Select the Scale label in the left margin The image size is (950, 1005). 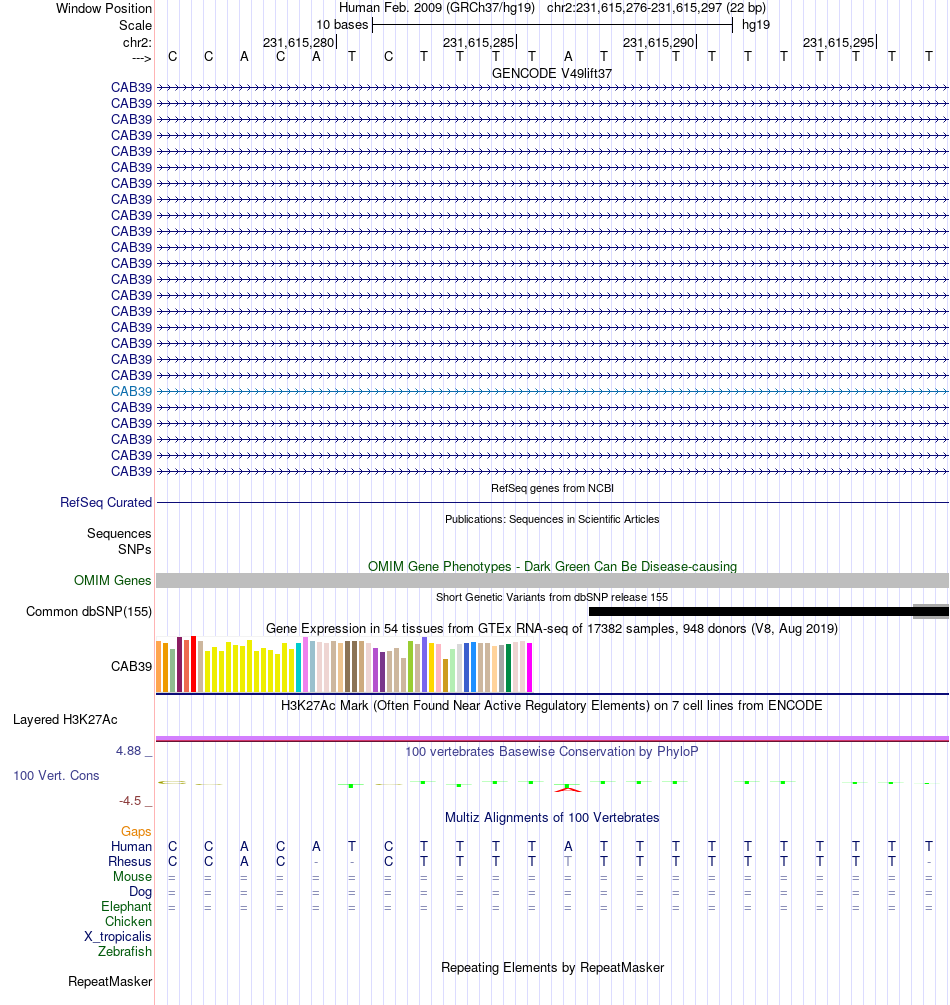(135, 26)
